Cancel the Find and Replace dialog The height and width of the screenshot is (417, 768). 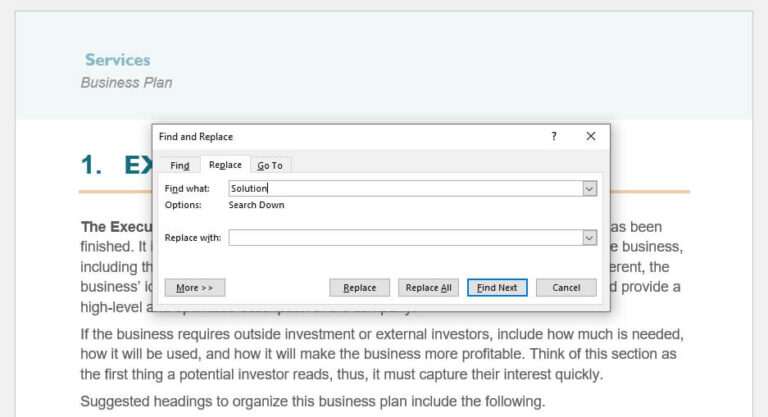[566, 288]
